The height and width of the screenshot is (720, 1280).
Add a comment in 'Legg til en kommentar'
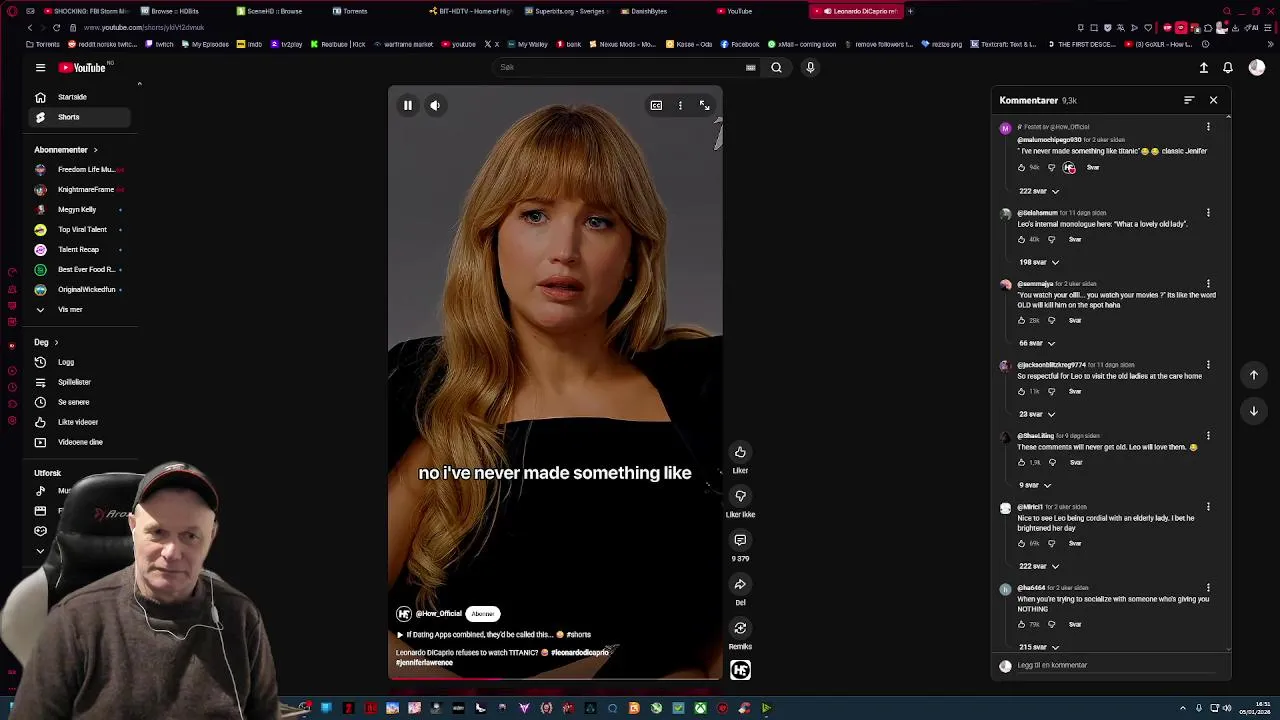click(x=1116, y=665)
